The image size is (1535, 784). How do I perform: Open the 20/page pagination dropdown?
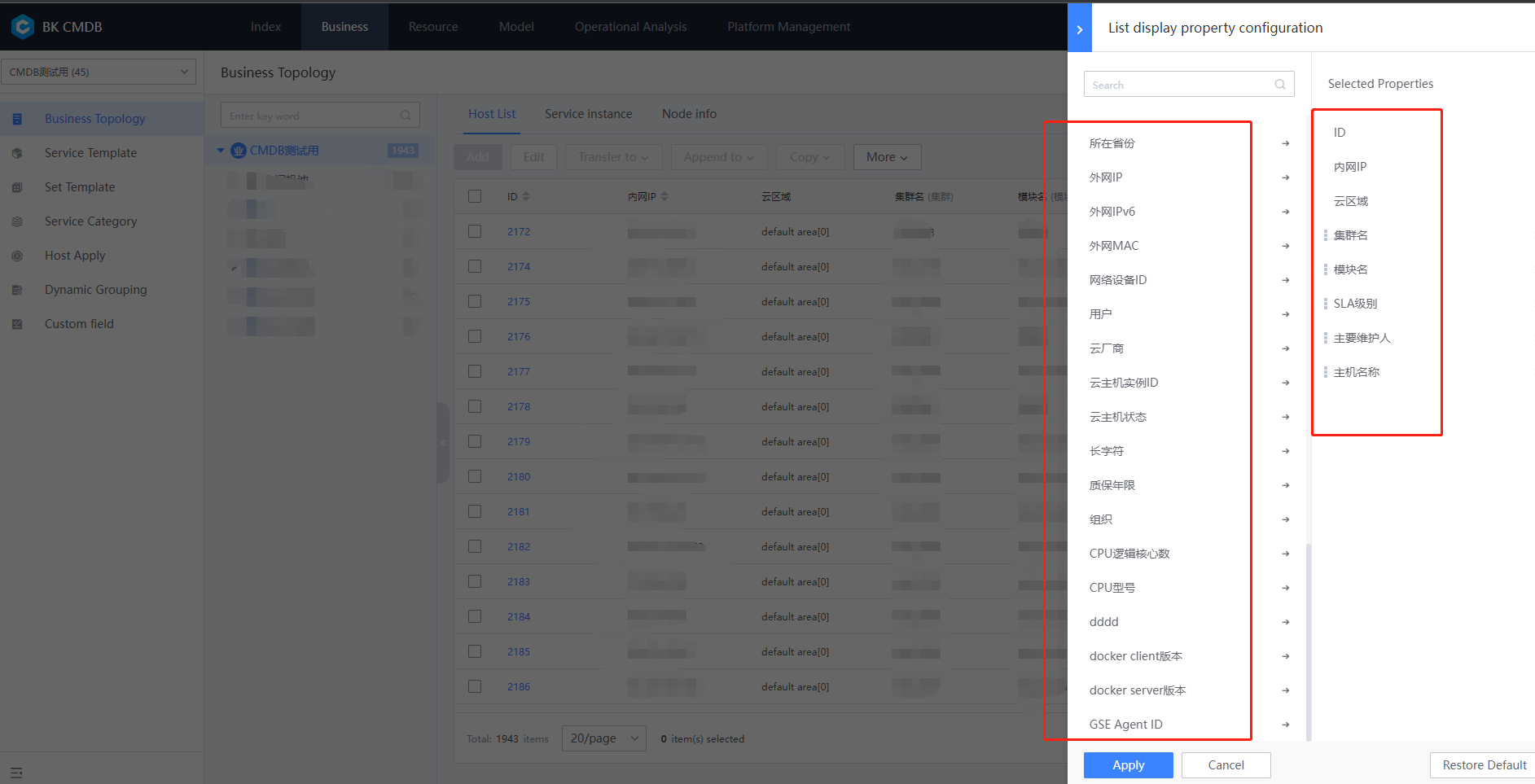[603, 738]
